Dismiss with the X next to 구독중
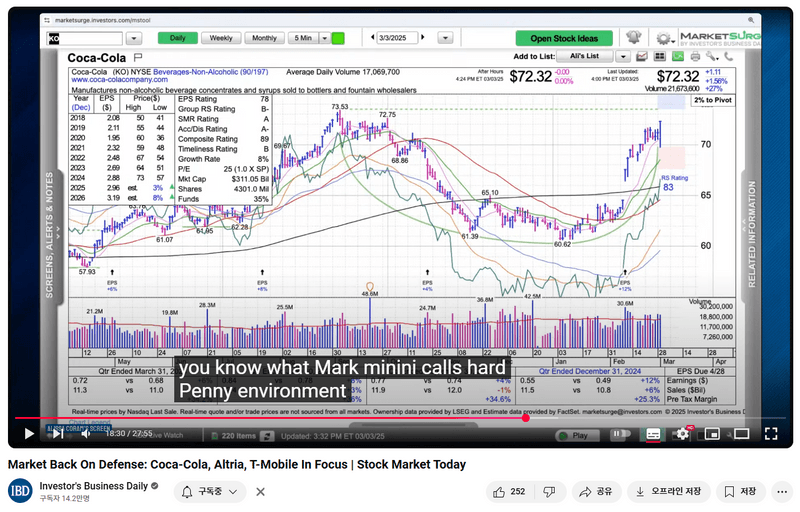 click(260, 492)
